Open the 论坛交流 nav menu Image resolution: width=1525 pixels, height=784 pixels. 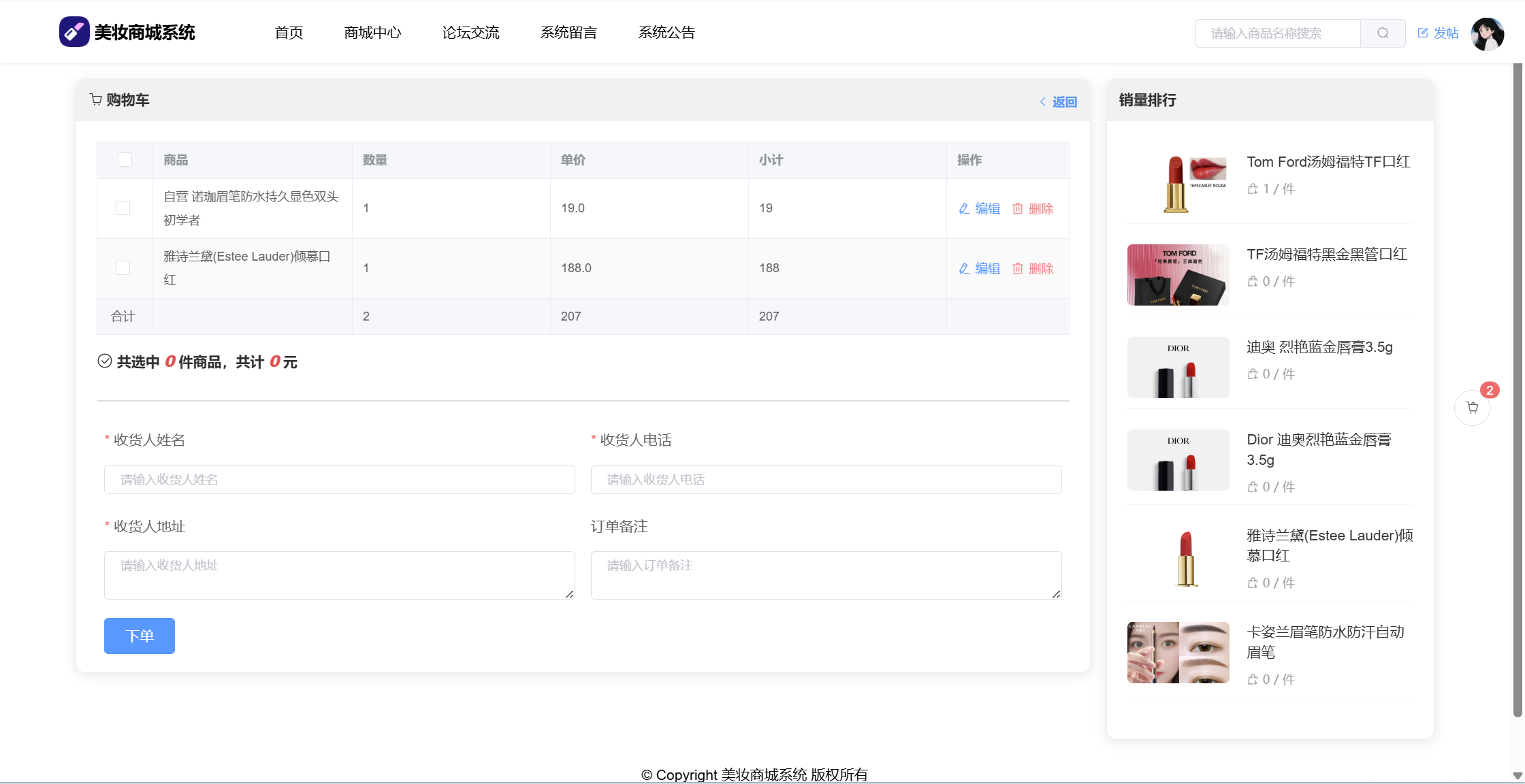(x=470, y=33)
